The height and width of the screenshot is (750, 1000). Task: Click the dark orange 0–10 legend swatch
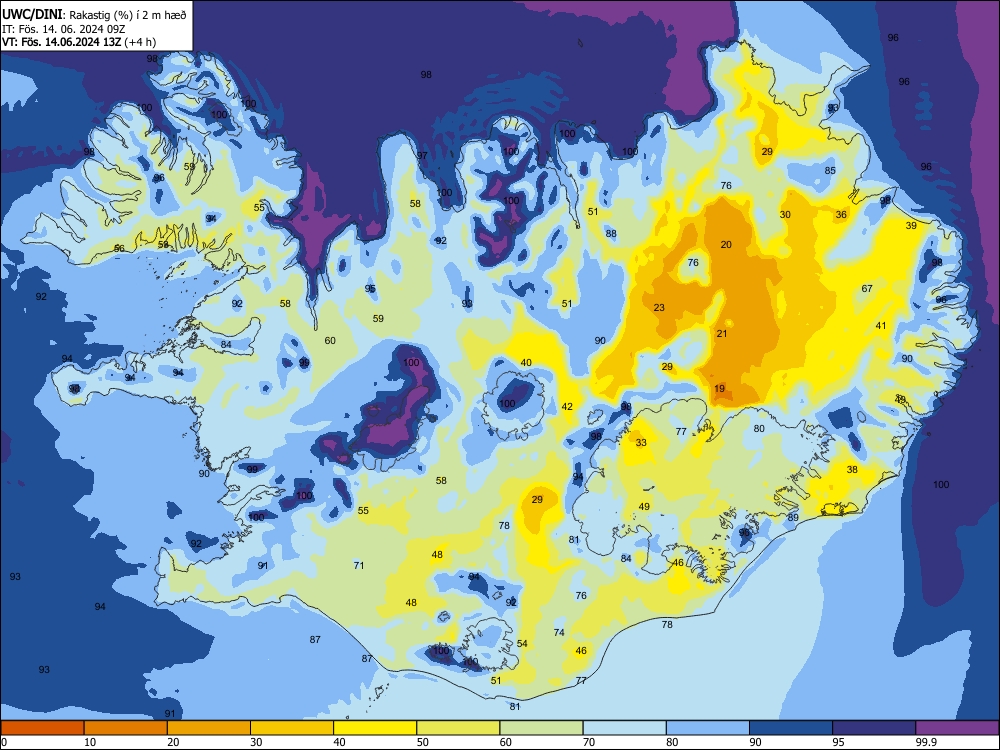click(42, 728)
